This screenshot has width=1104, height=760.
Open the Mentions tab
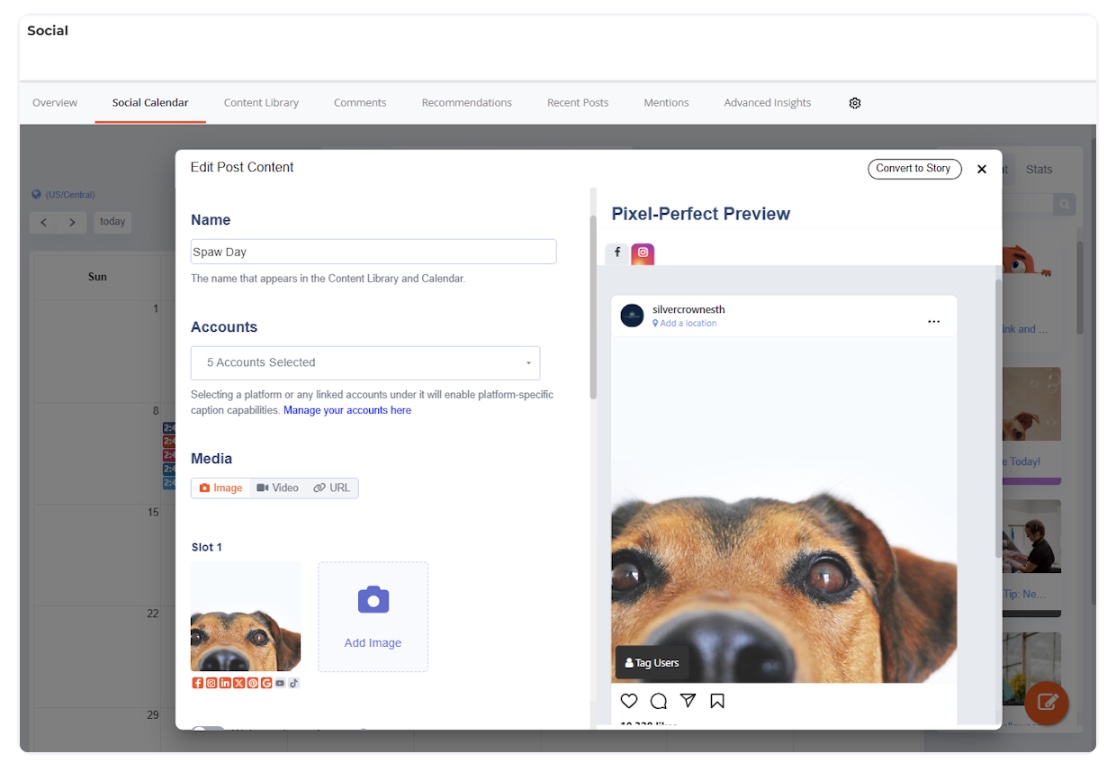point(666,103)
